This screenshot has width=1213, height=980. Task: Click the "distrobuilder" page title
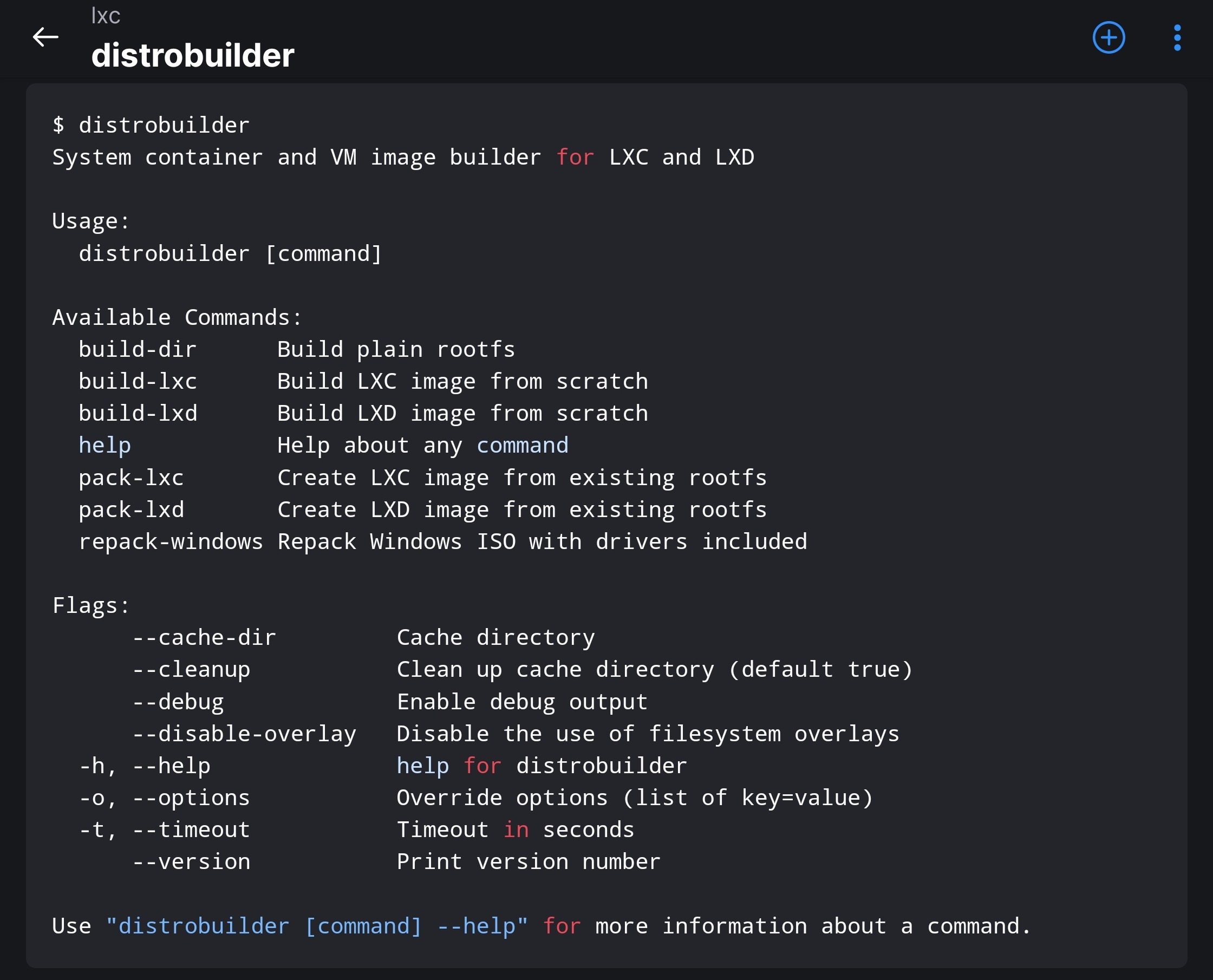pos(192,55)
